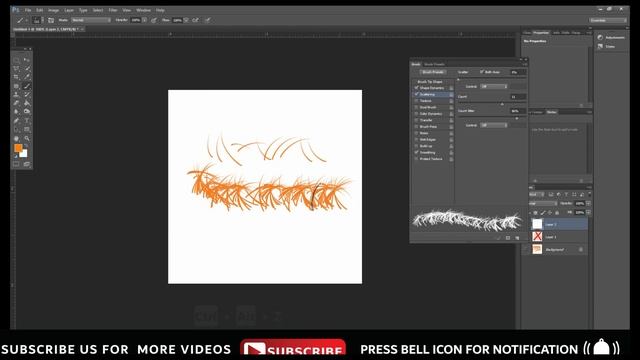Enable Transfer checkbox in Brush panel

tap(416, 120)
